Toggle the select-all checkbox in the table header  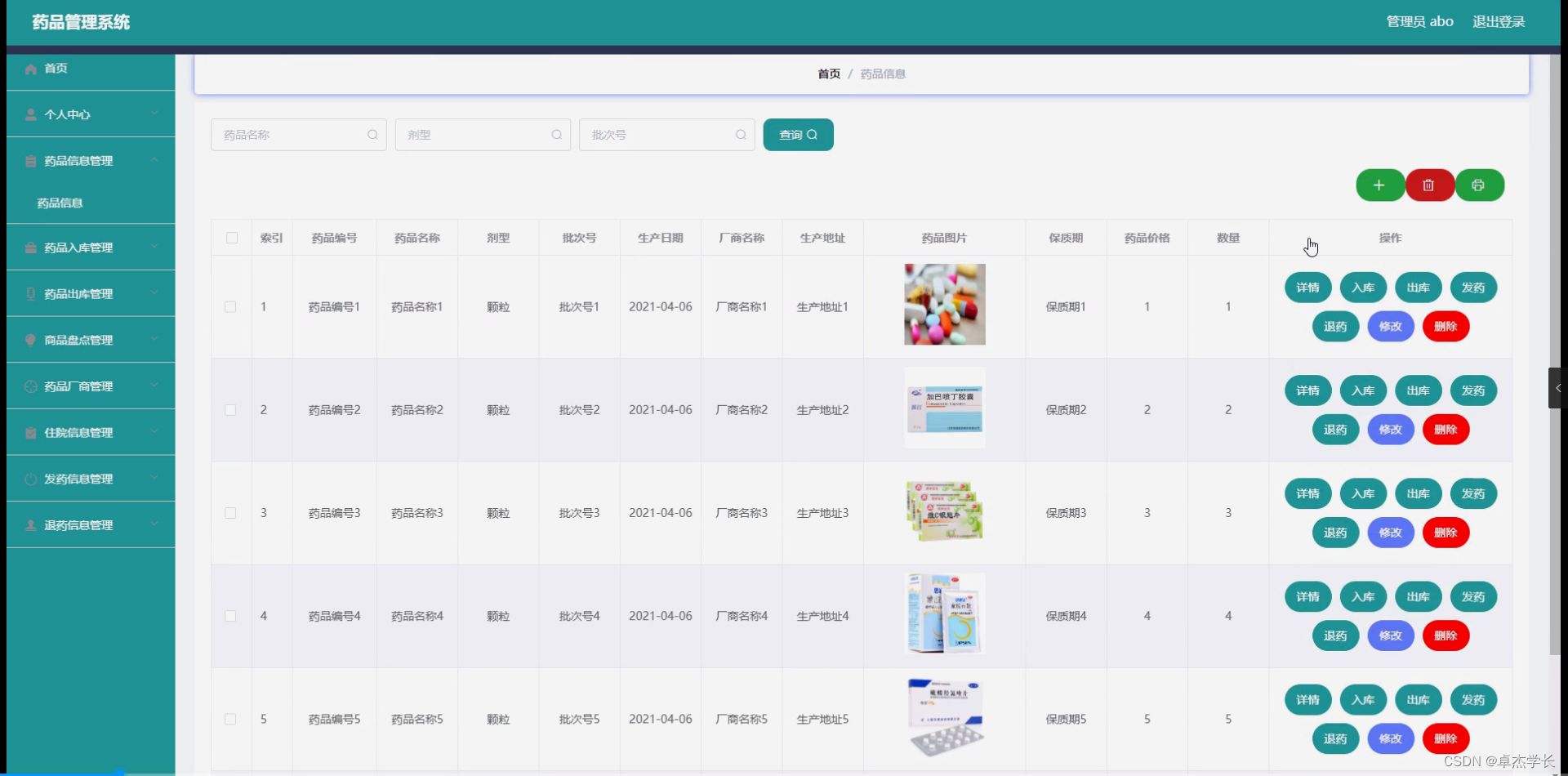(231, 238)
